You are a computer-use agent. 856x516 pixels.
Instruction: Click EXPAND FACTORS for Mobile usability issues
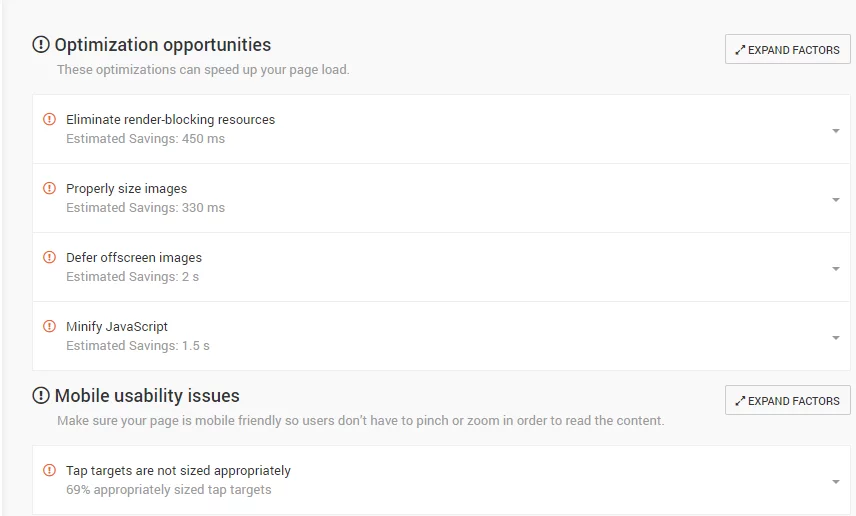point(787,400)
